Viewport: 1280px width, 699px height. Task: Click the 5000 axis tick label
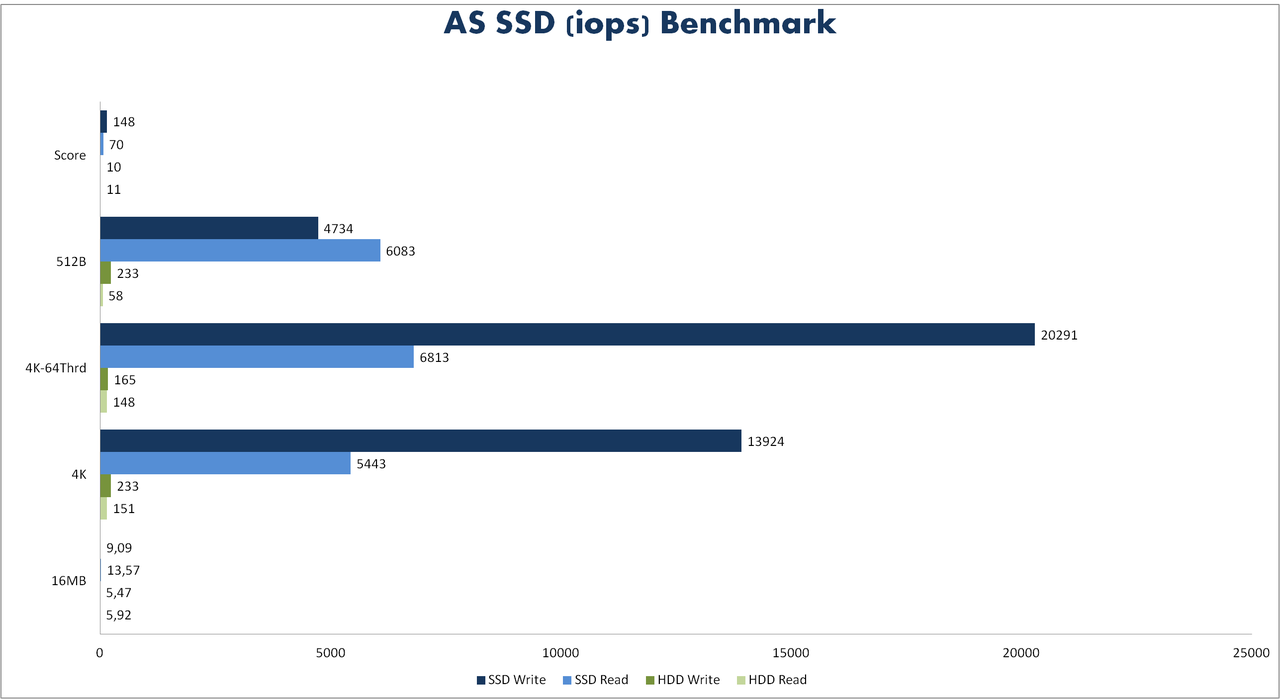pyautogui.click(x=330, y=653)
